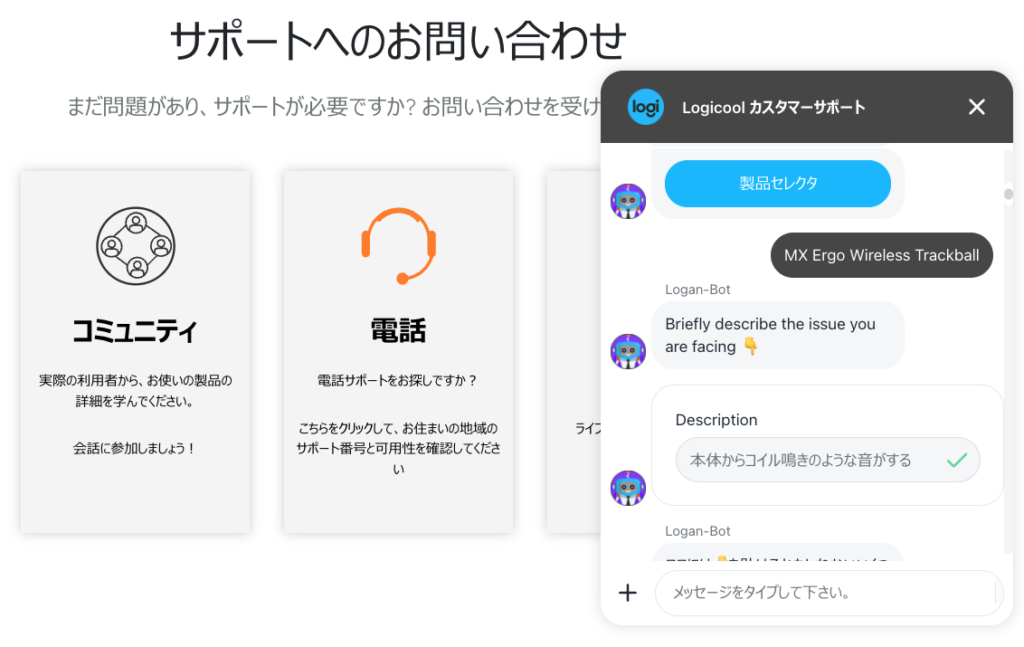
Task: Click the 製品セレクタ button
Action: pos(777,183)
